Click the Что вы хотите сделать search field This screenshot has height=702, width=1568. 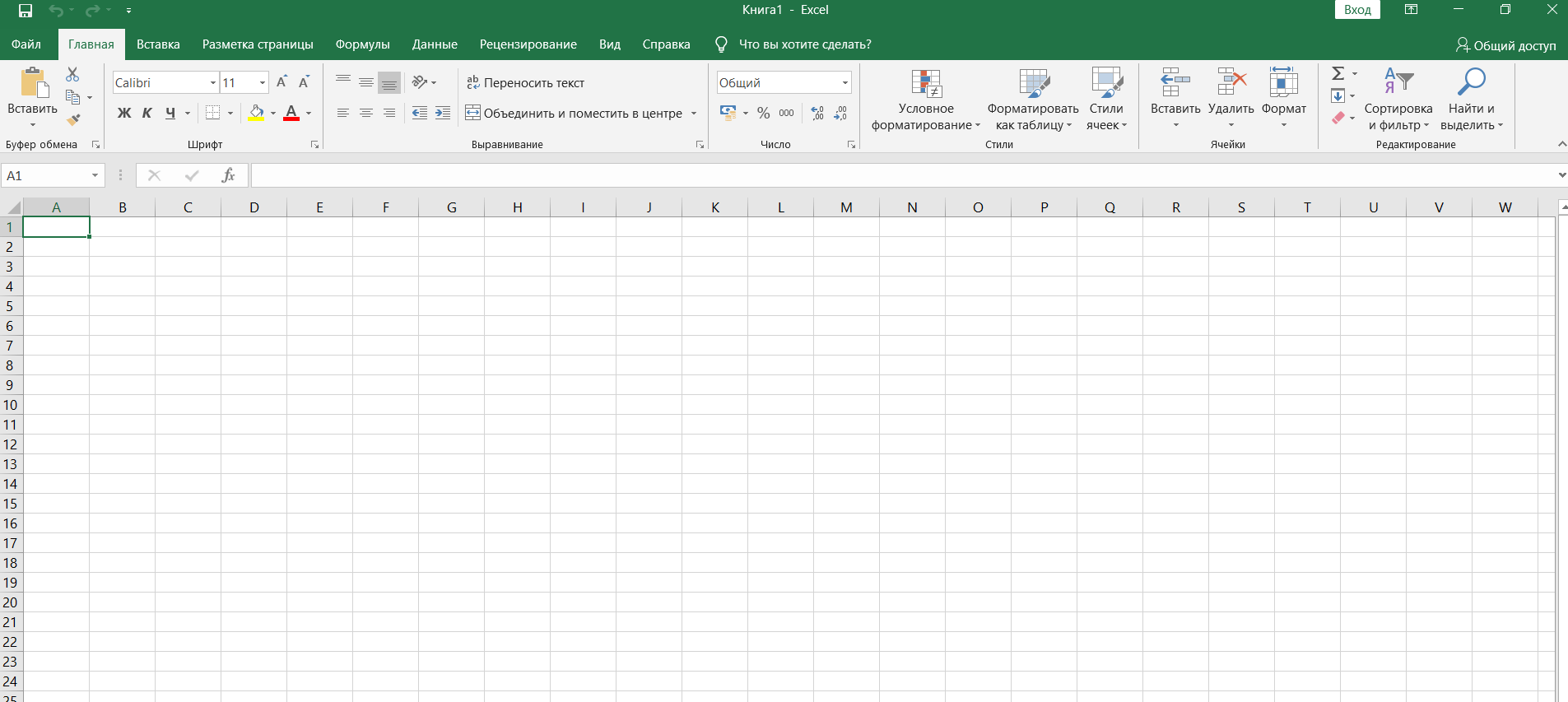pyautogui.click(x=805, y=44)
